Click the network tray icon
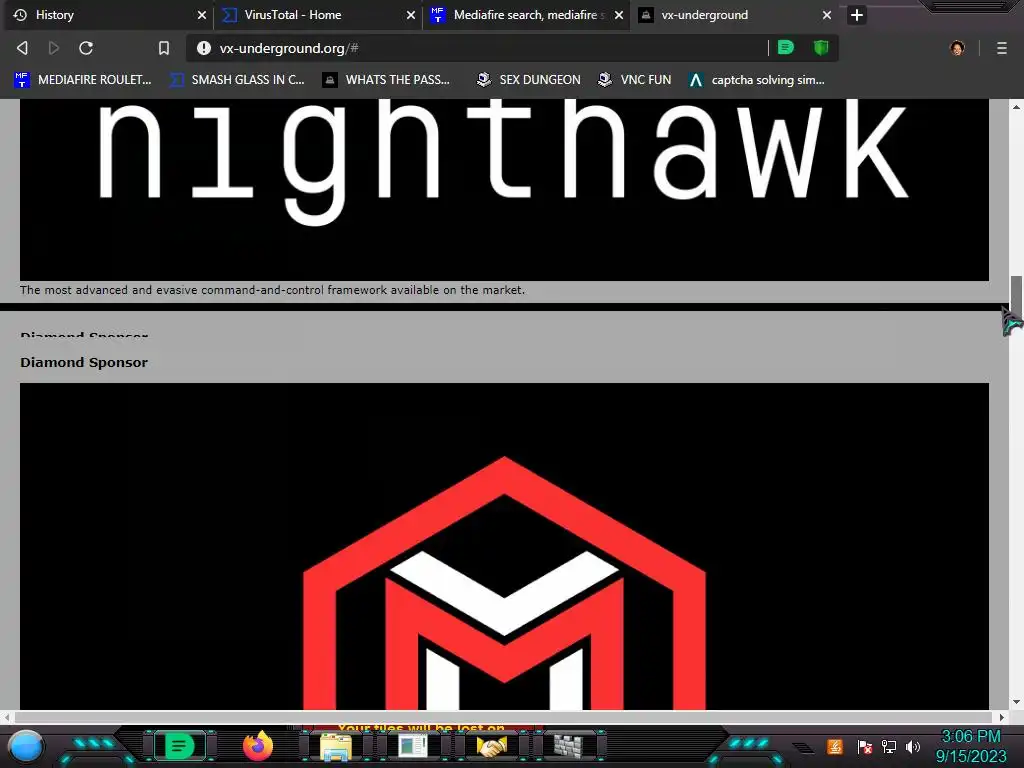1024x768 pixels. [x=889, y=746]
